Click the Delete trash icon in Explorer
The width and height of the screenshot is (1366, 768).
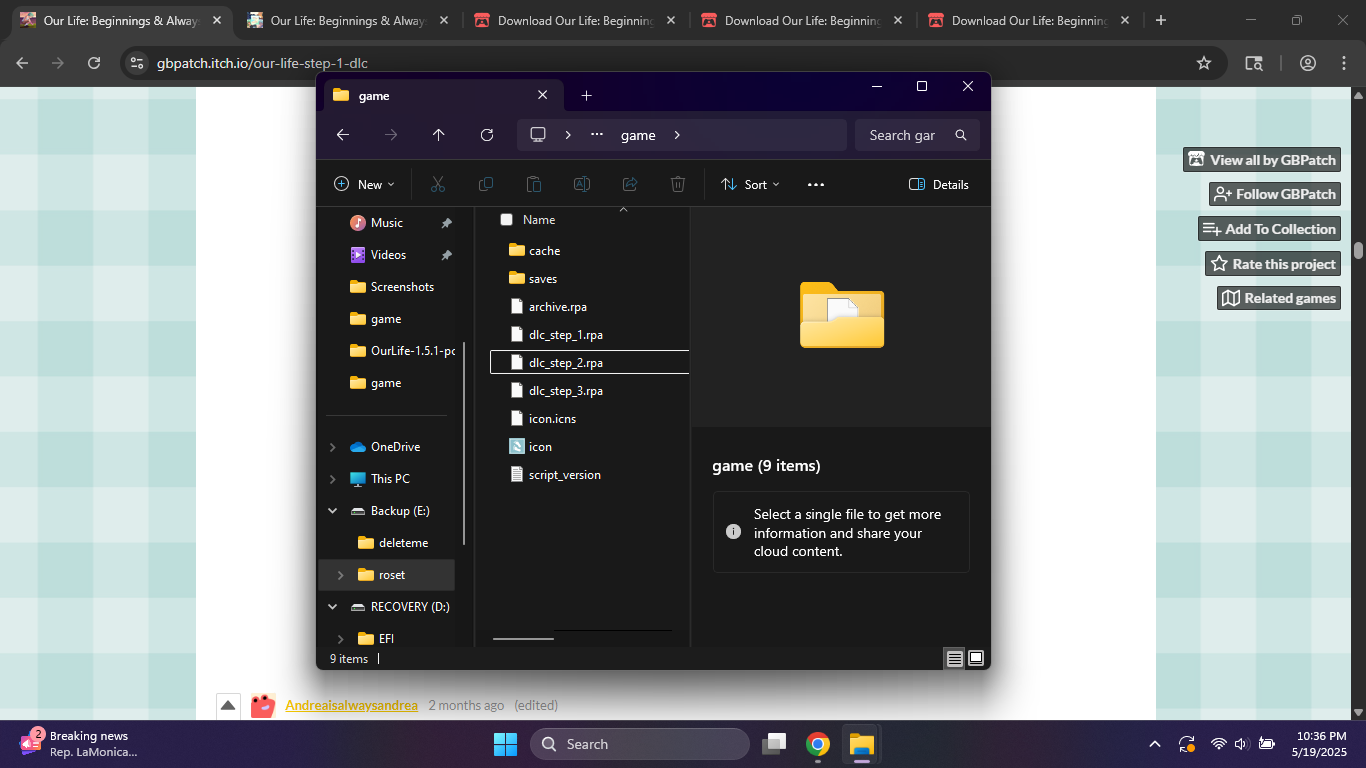(x=678, y=184)
